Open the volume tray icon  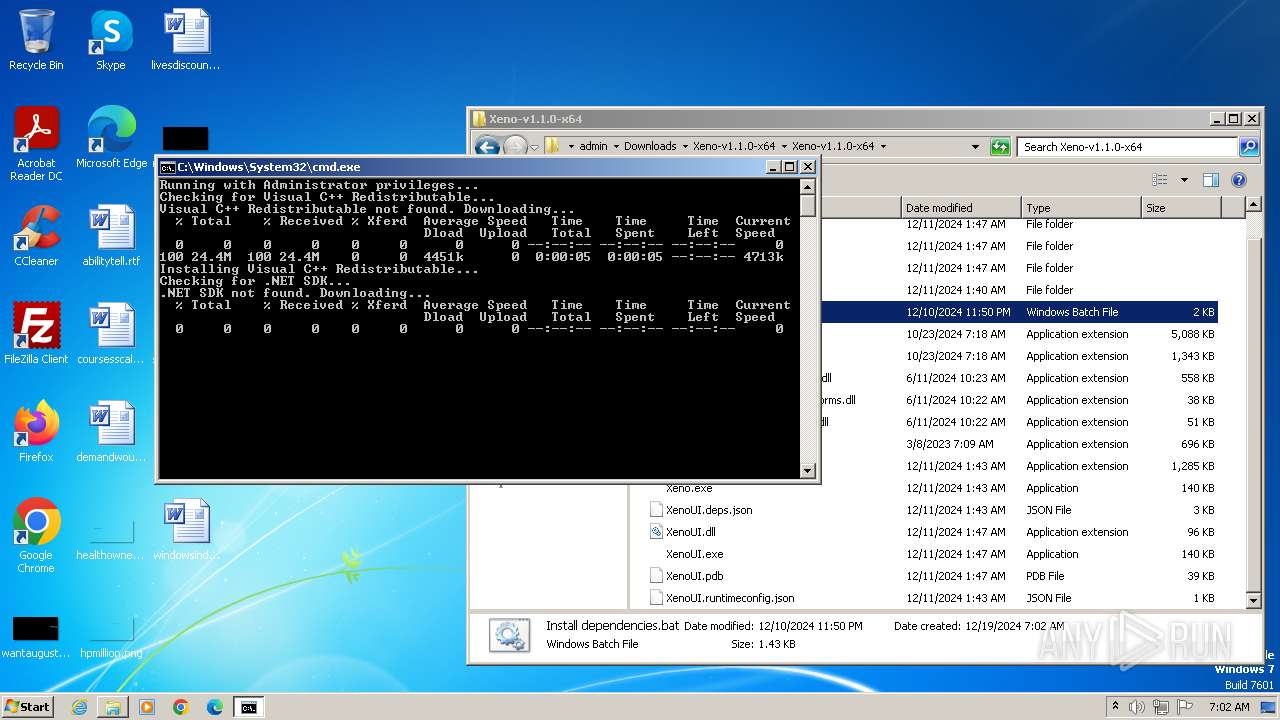pos(1136,707)
